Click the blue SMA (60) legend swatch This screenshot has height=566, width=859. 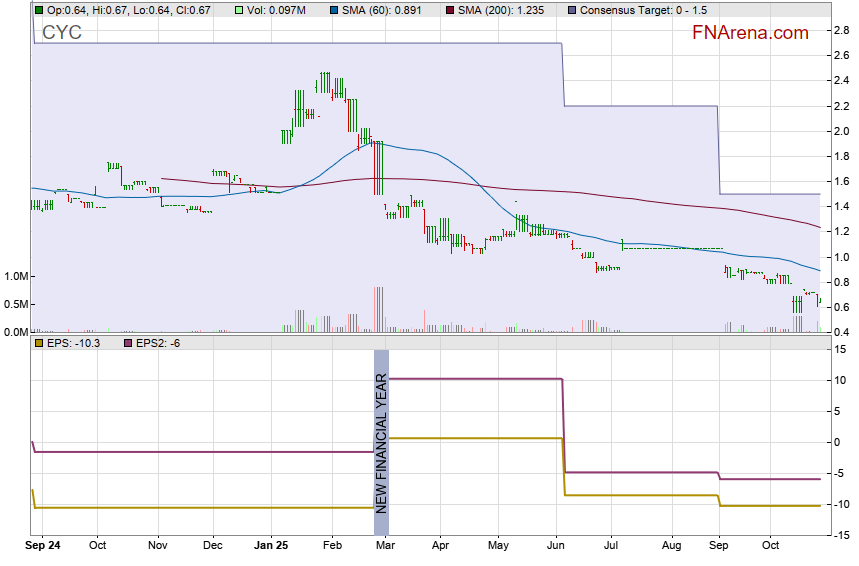pyautogui.click(x=333, y=9)
